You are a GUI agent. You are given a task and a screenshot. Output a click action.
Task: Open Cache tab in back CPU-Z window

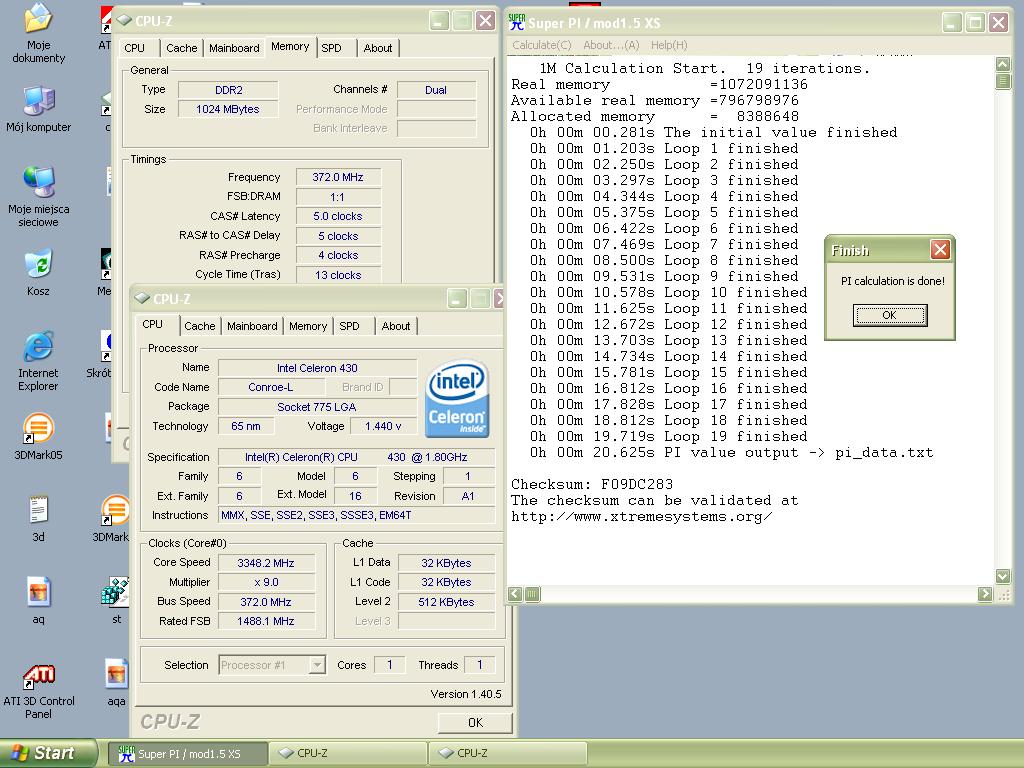[182, 48]
